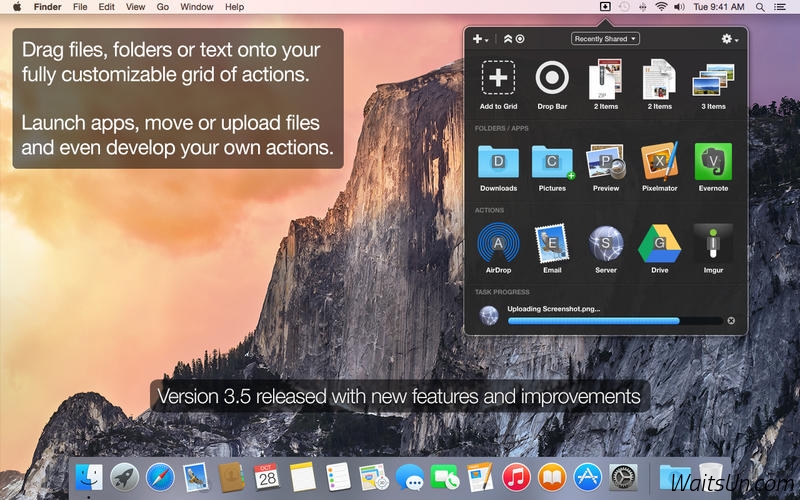Open Messages in the Dock
Screen dimensions: 800x500
(410, 478)
